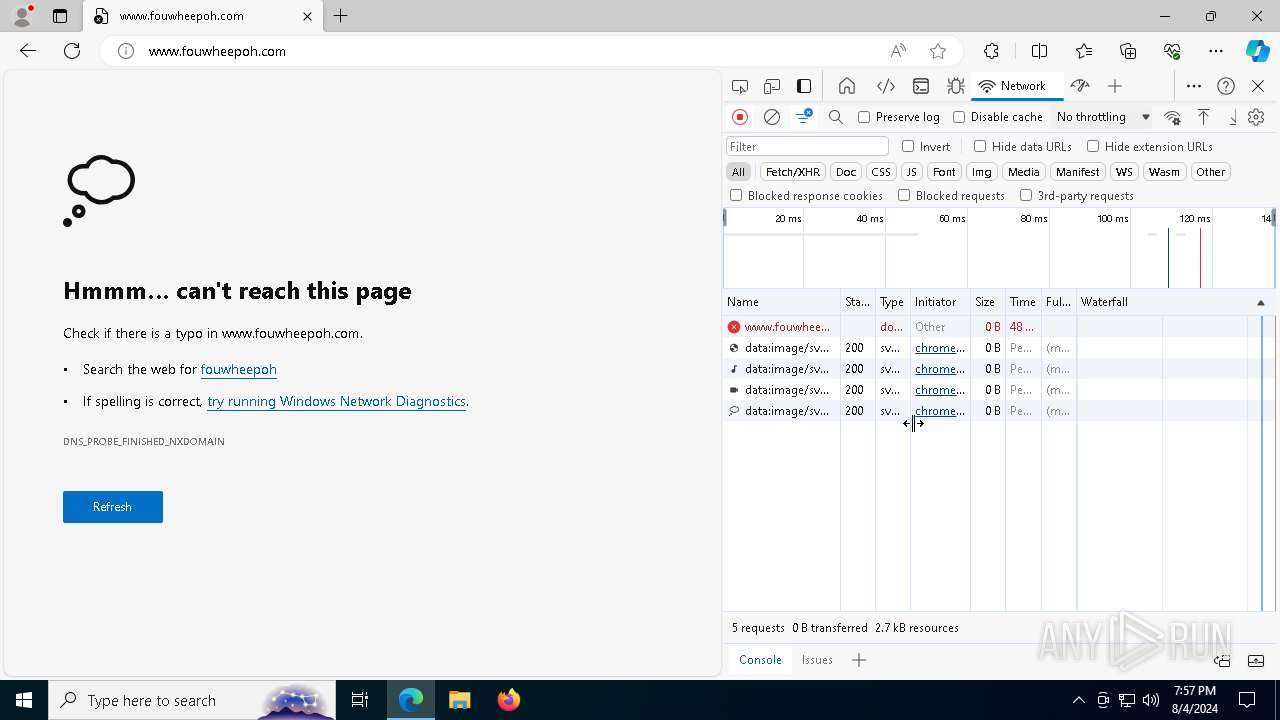
Task: Toggle the DevTools dock sidebar icon
Action: (x=804, y=86)
